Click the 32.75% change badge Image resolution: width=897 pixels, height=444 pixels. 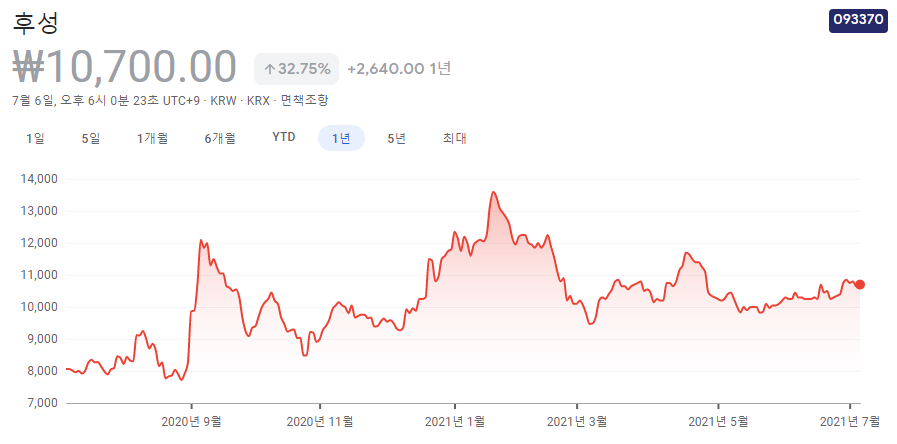click(296, 69)
